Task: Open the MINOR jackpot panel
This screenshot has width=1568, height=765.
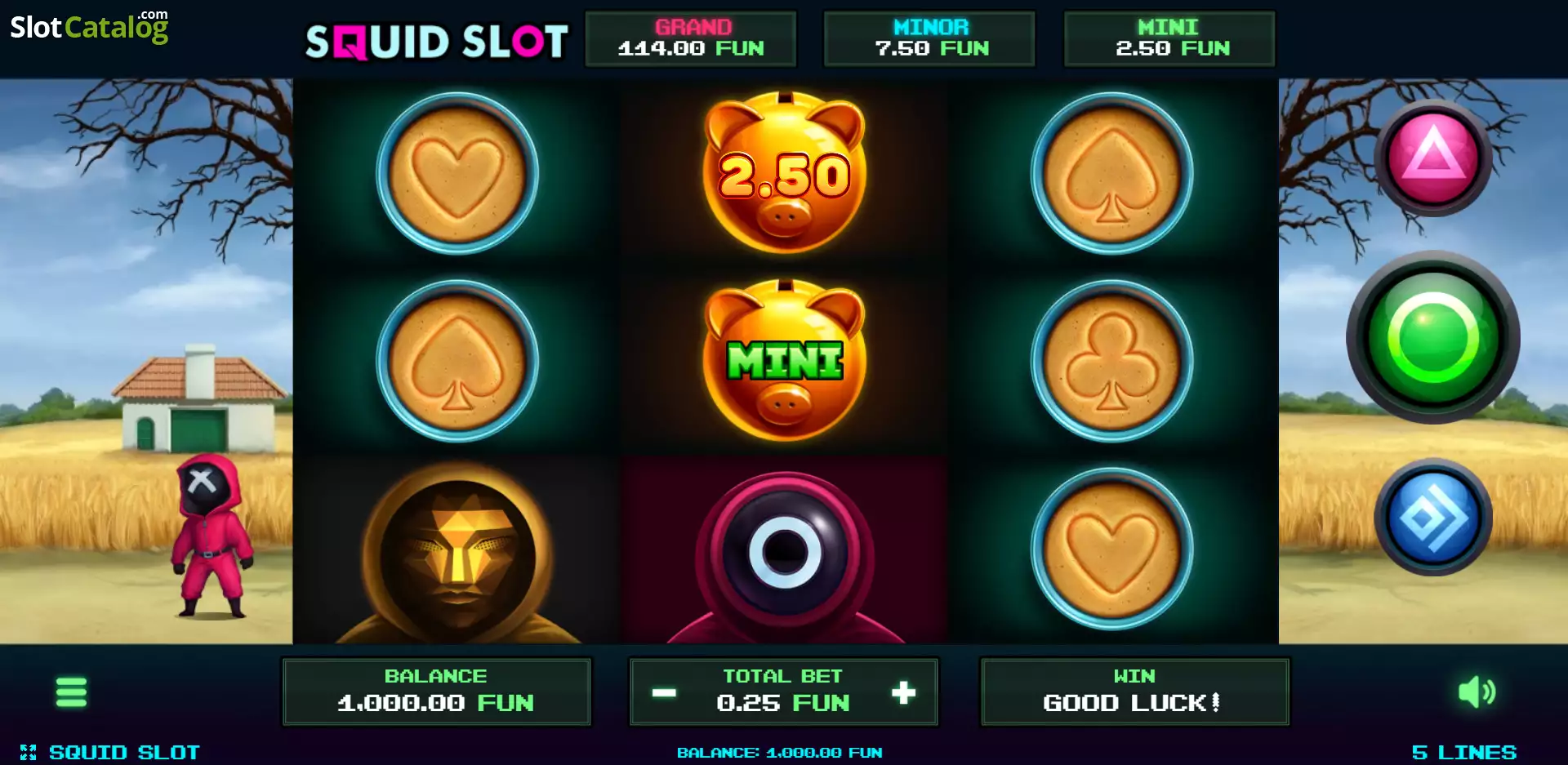Action: tap(929, 38)
